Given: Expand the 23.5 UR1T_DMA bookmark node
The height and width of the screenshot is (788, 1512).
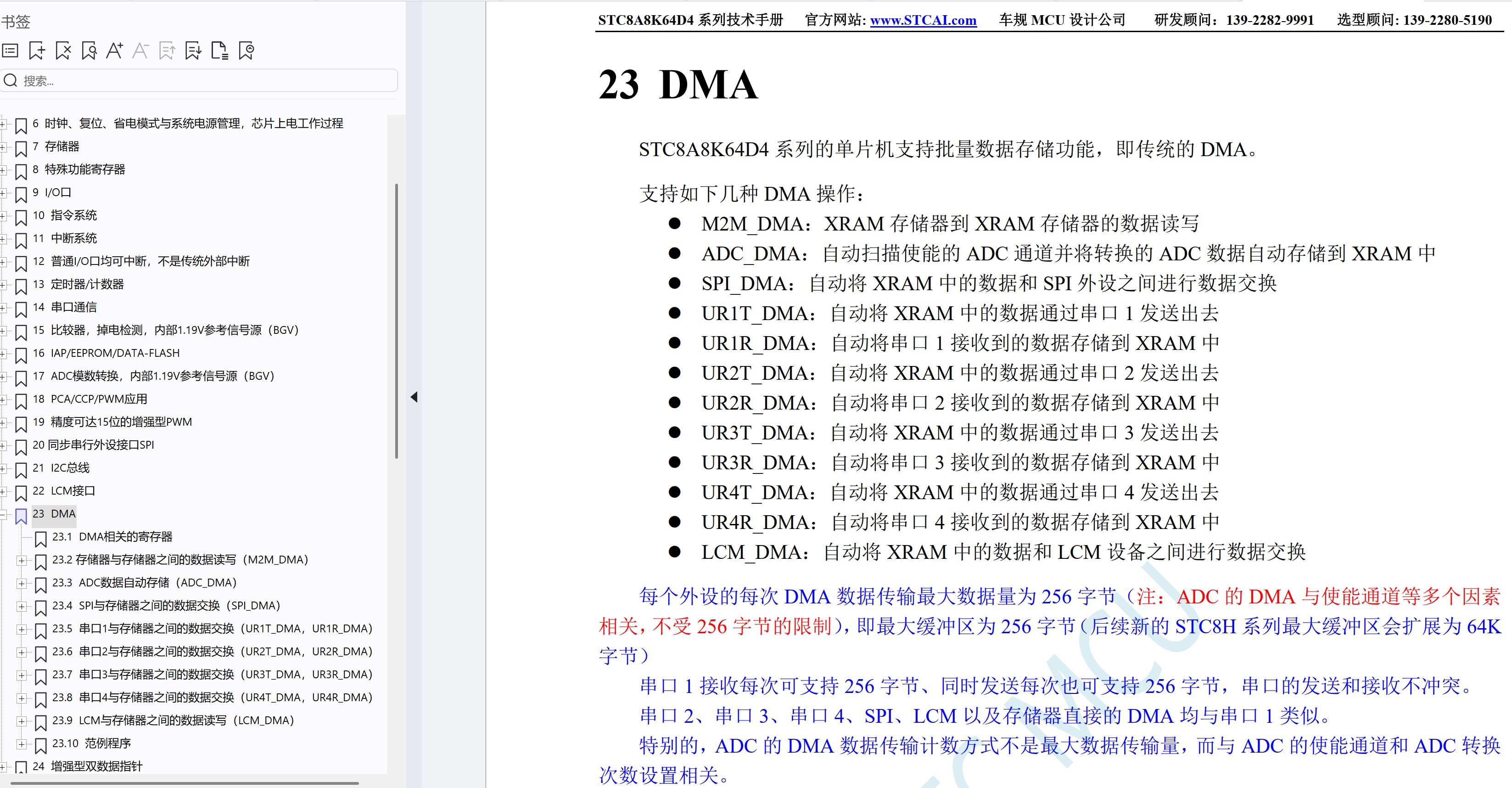Looking at the screenshot, I should pos(22,629).
